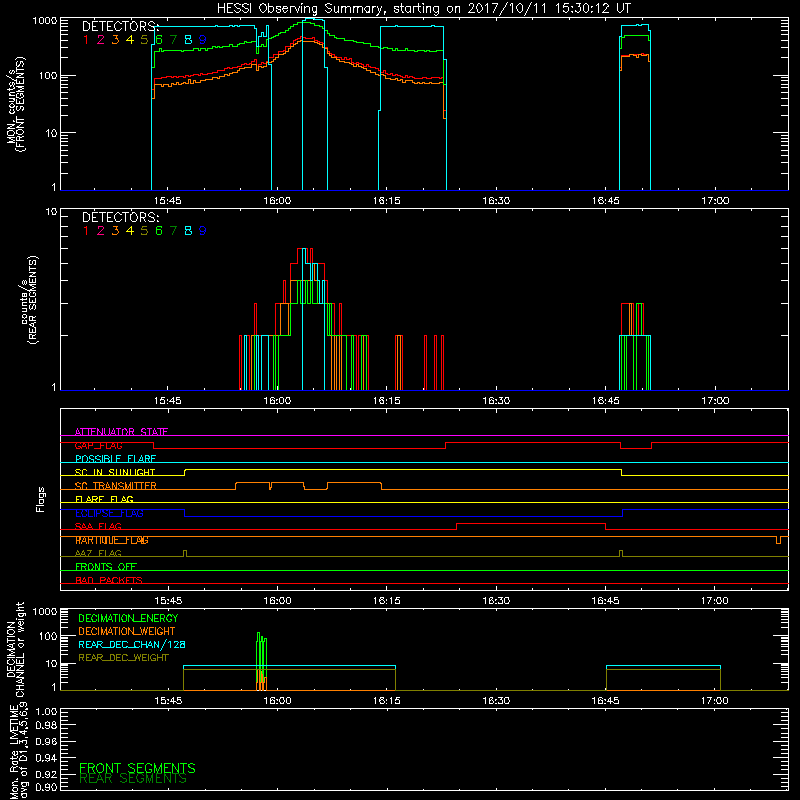The image size is (800, 800).
Task: Click yellow detector 4 in front segments legend
Action: [130, 40]
